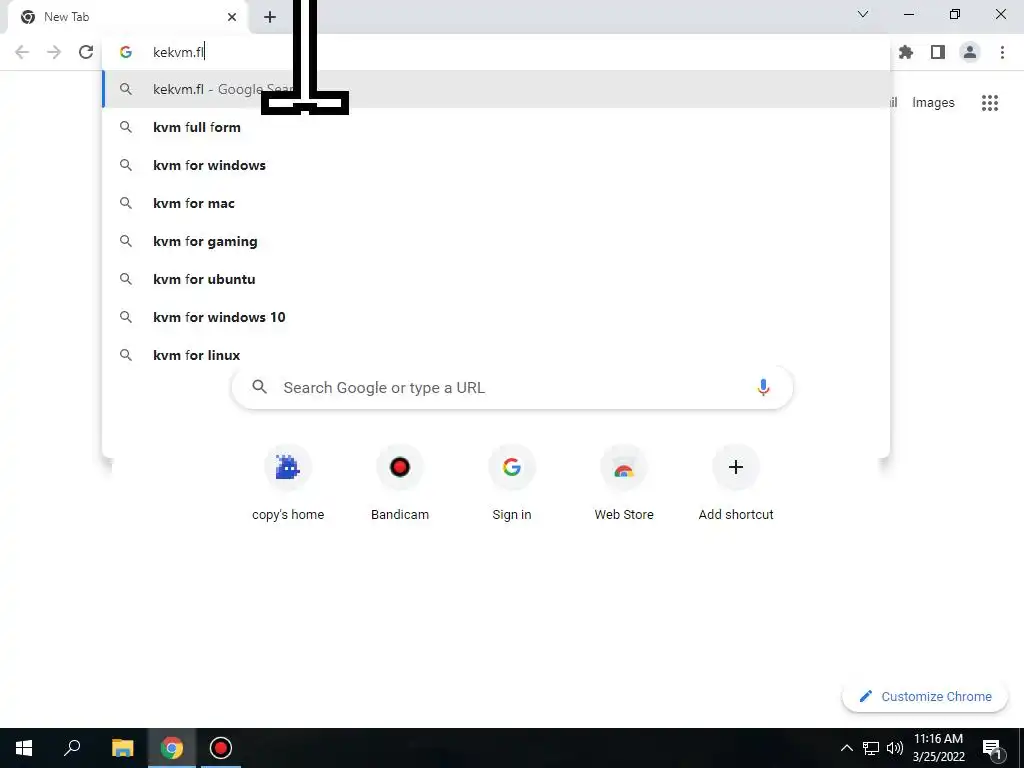Click the Images link
1024x768 pixels.
click(933, 103)
